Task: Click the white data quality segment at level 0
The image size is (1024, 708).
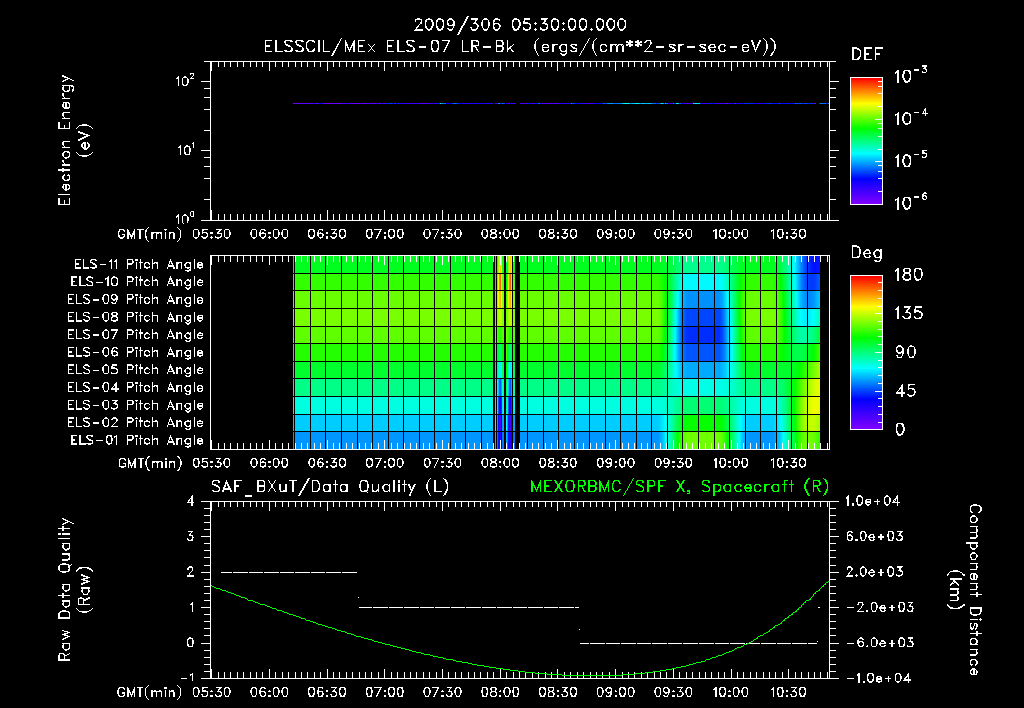Action: pos(699,643)
